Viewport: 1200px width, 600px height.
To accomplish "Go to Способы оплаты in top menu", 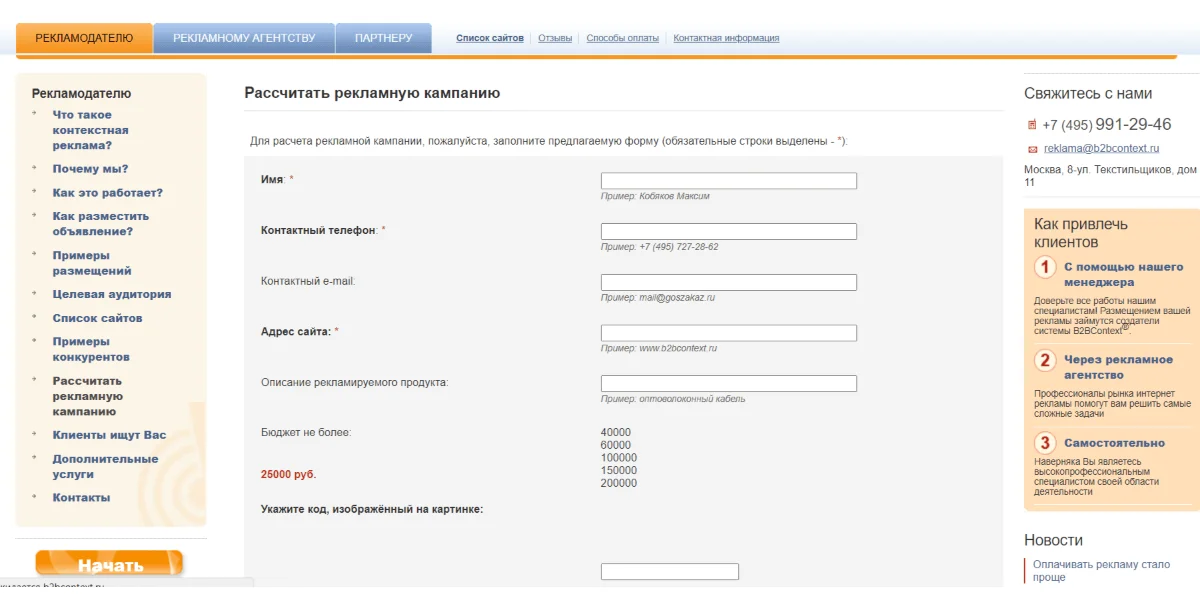I will click(x=622, y=38).
